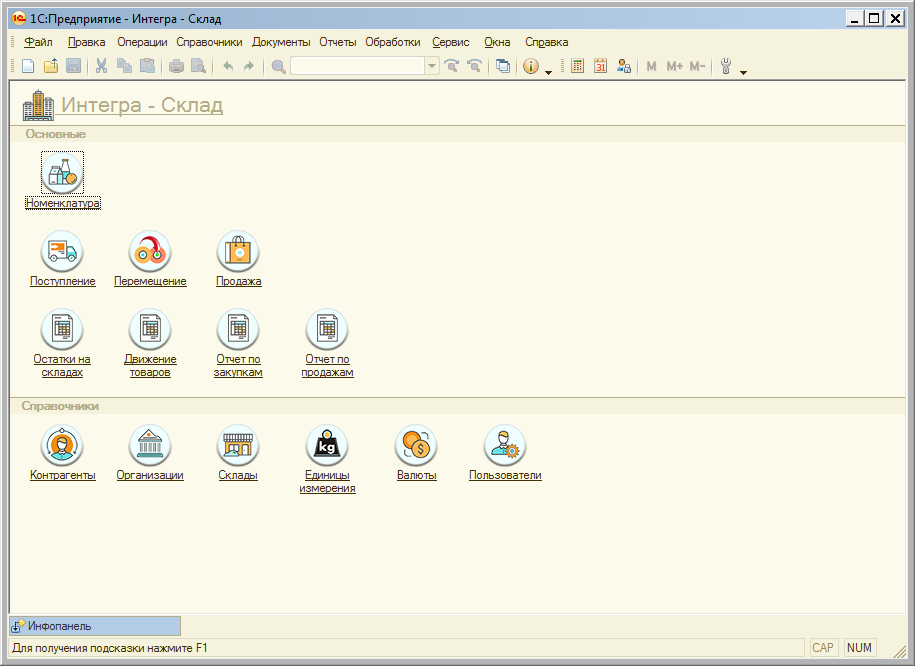Click the Интегра - Склад title link
Screen dimensions: 915x666
tap(142, 105)
